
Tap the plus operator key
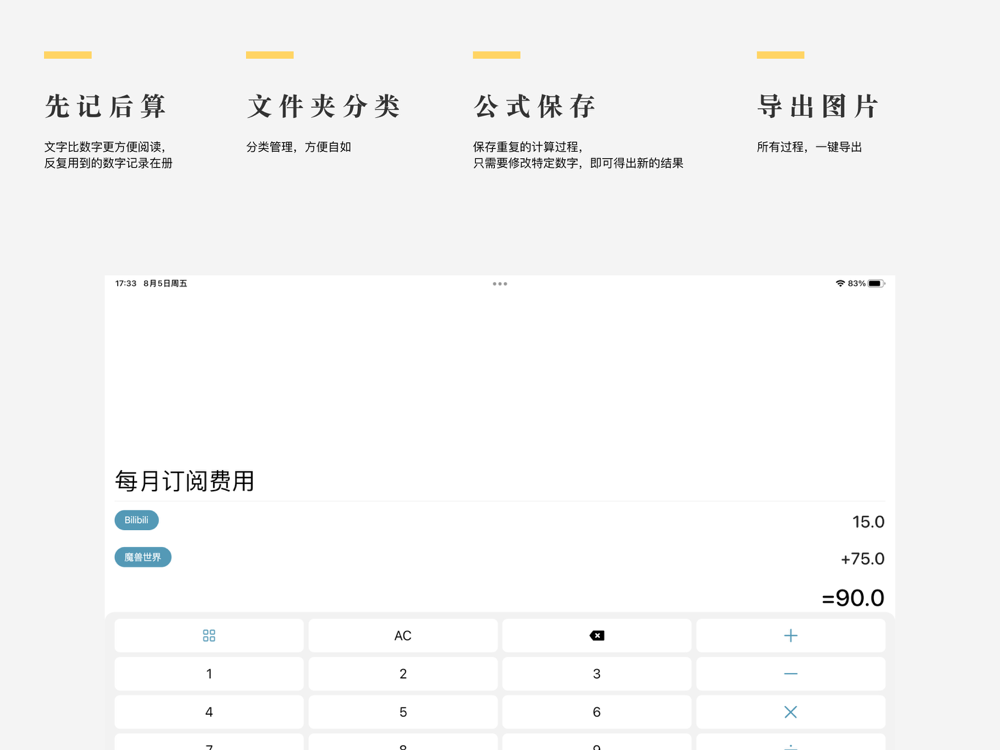point(791,635)
